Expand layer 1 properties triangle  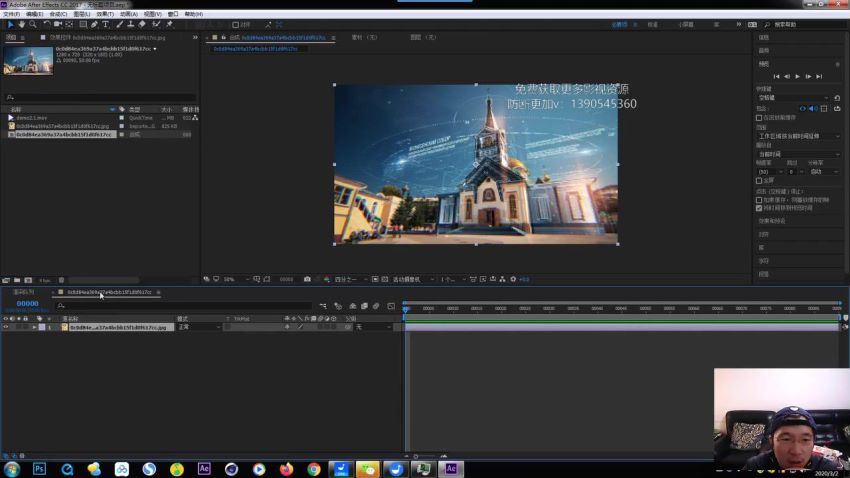point(34,327)
